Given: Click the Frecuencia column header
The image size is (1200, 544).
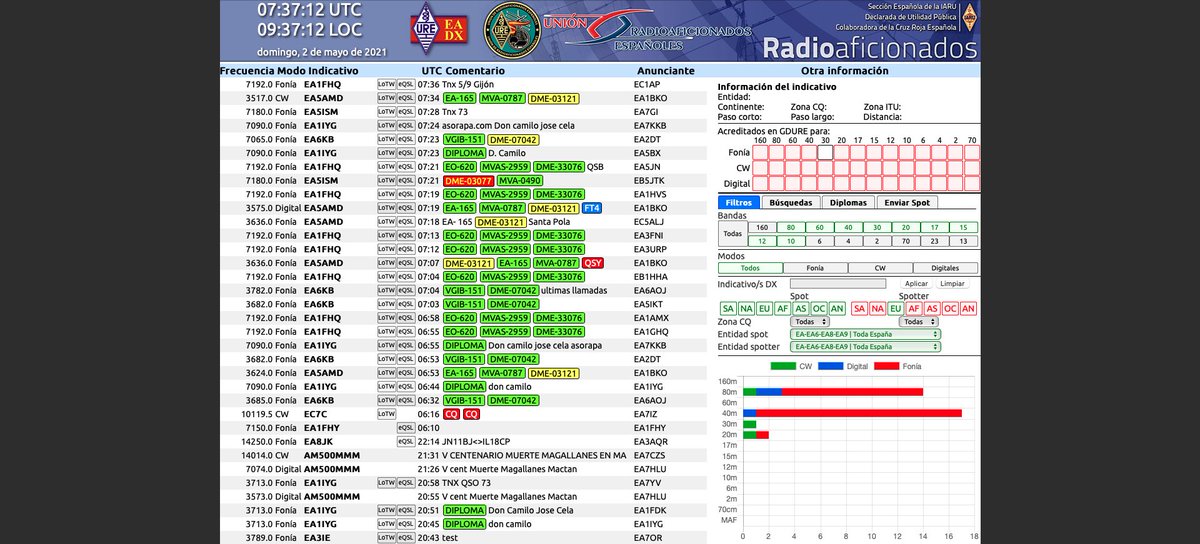Looking at the screenshot, I should tap(247, 72).
